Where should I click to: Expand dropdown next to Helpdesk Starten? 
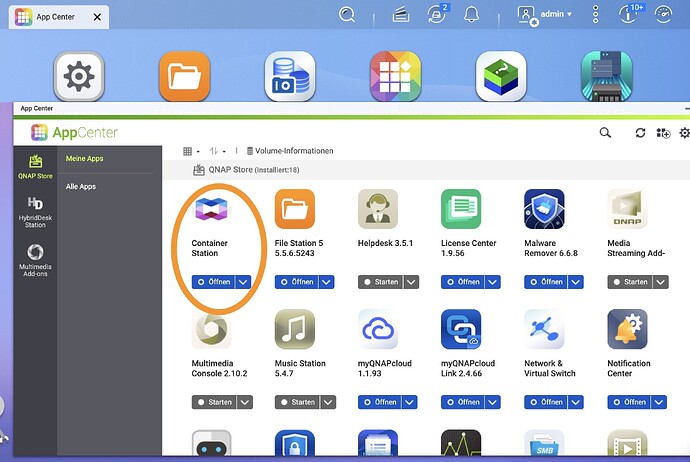click(411, 282)
